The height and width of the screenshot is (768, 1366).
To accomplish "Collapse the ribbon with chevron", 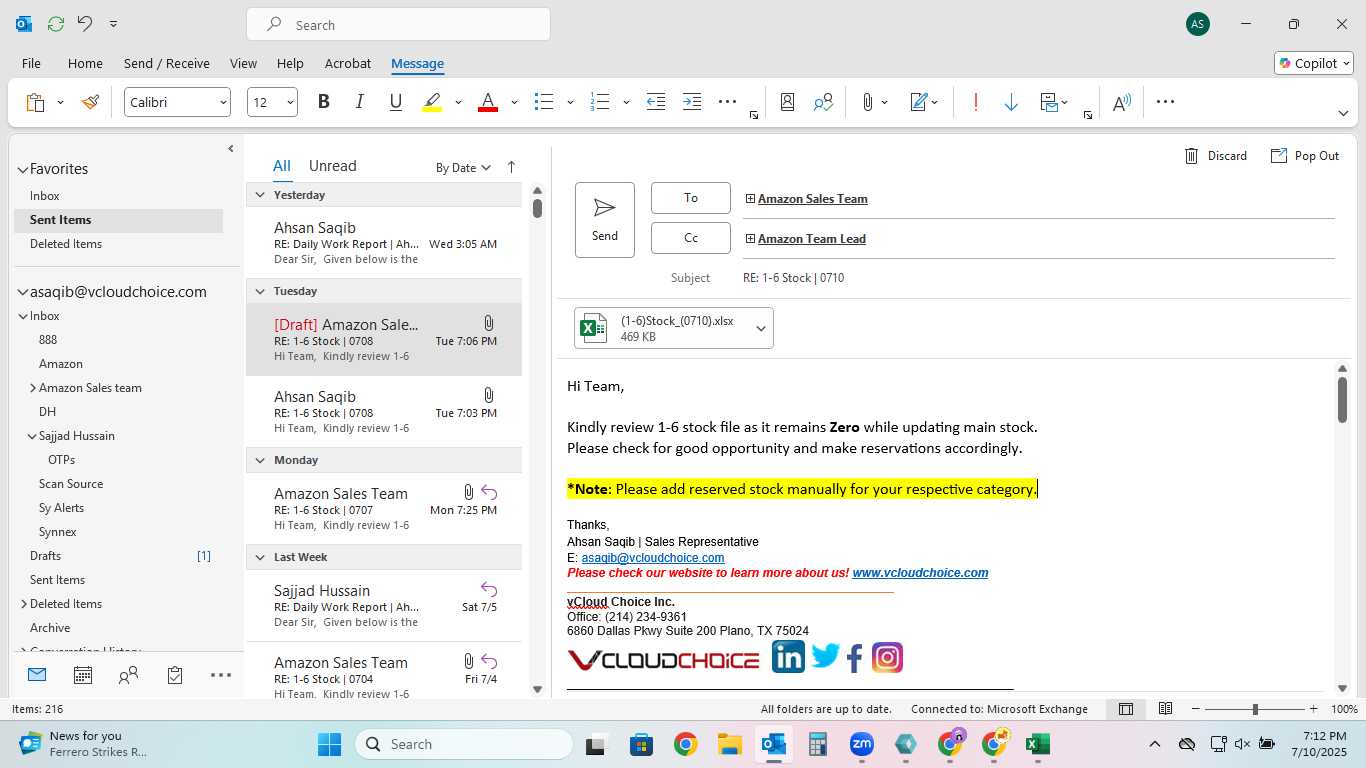I will pos(1343,113).
